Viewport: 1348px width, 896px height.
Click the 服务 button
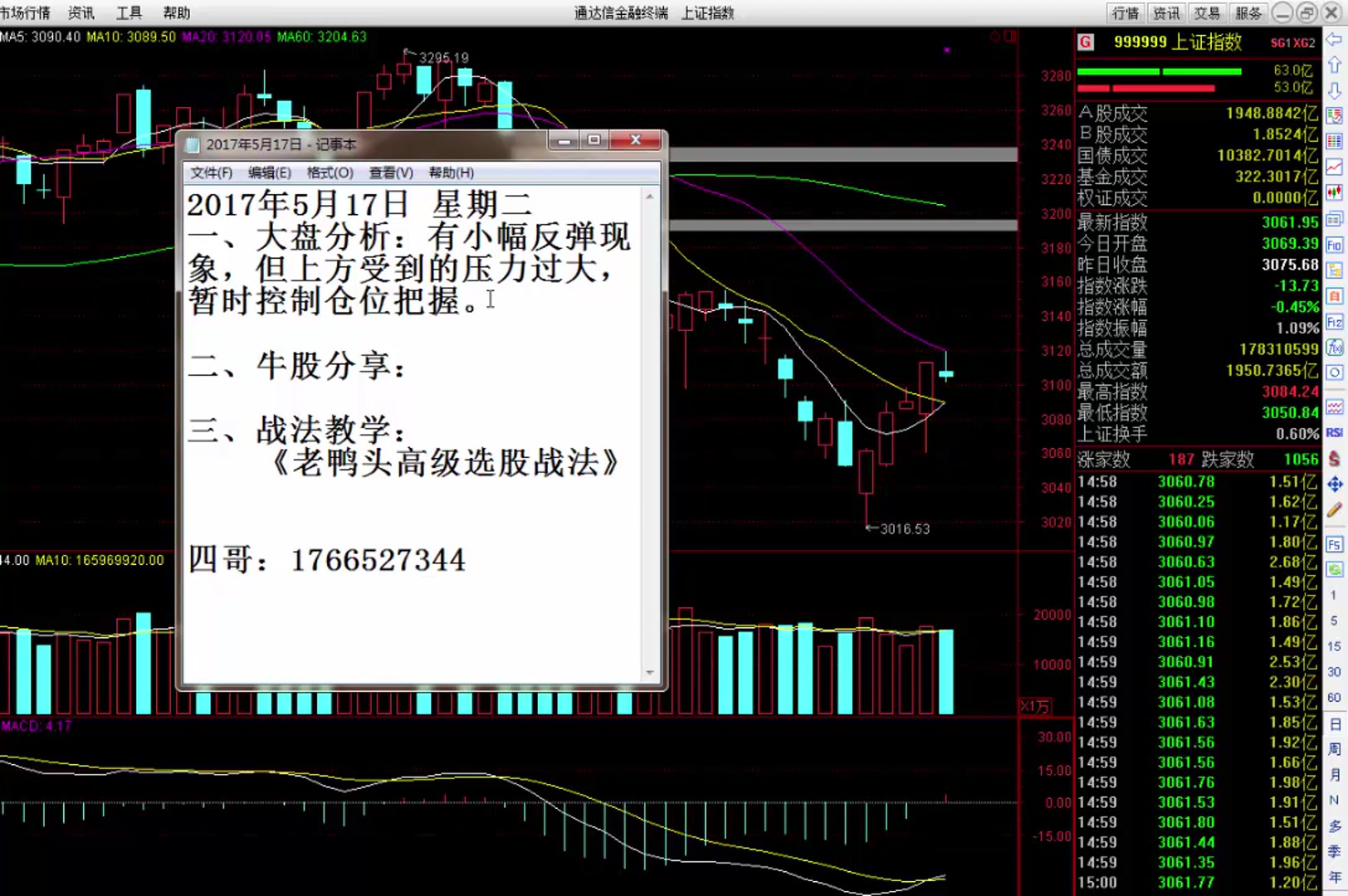click(x=1248, y=13)
